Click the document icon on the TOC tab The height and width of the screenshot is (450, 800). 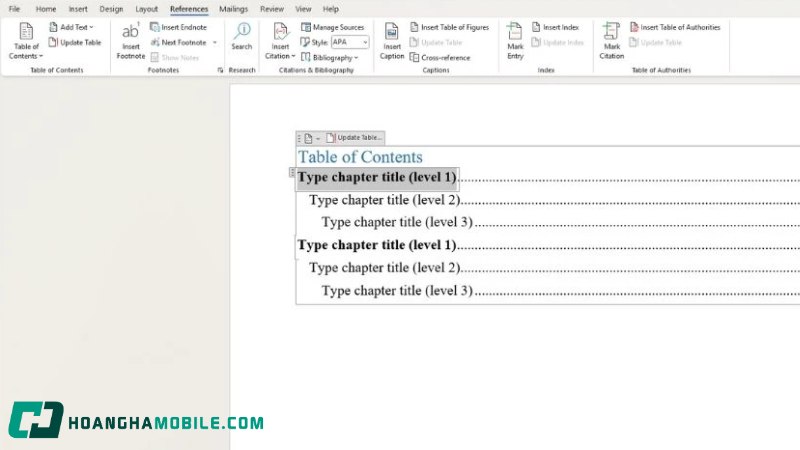pos(308,138)
